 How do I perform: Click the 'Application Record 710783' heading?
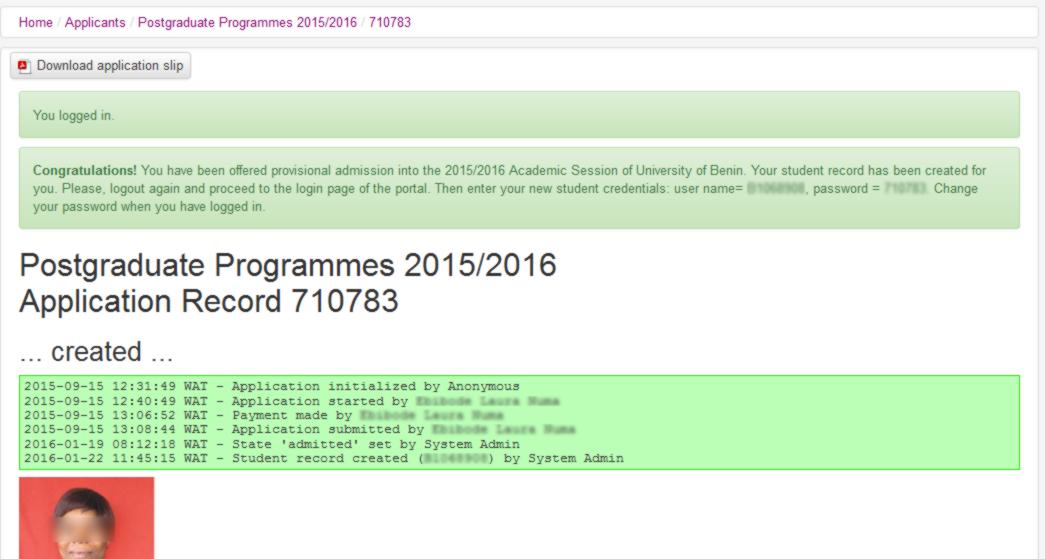tap(209, 301)
